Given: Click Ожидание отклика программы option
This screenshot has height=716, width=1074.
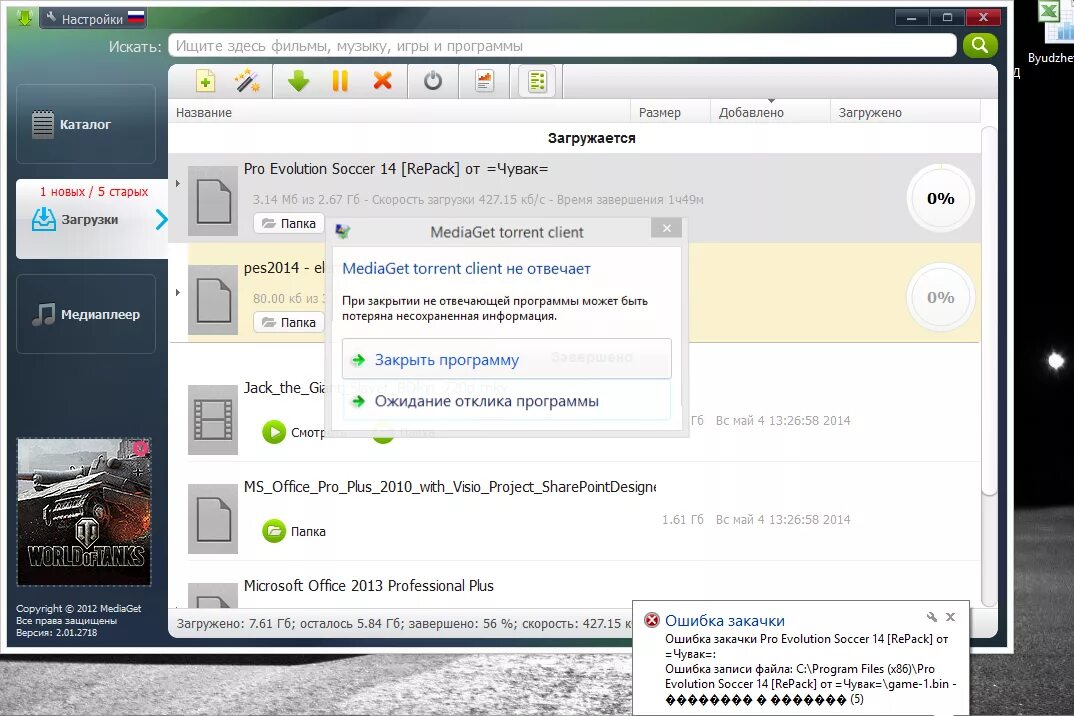Looking at the screenshot, I should [506, 401].
